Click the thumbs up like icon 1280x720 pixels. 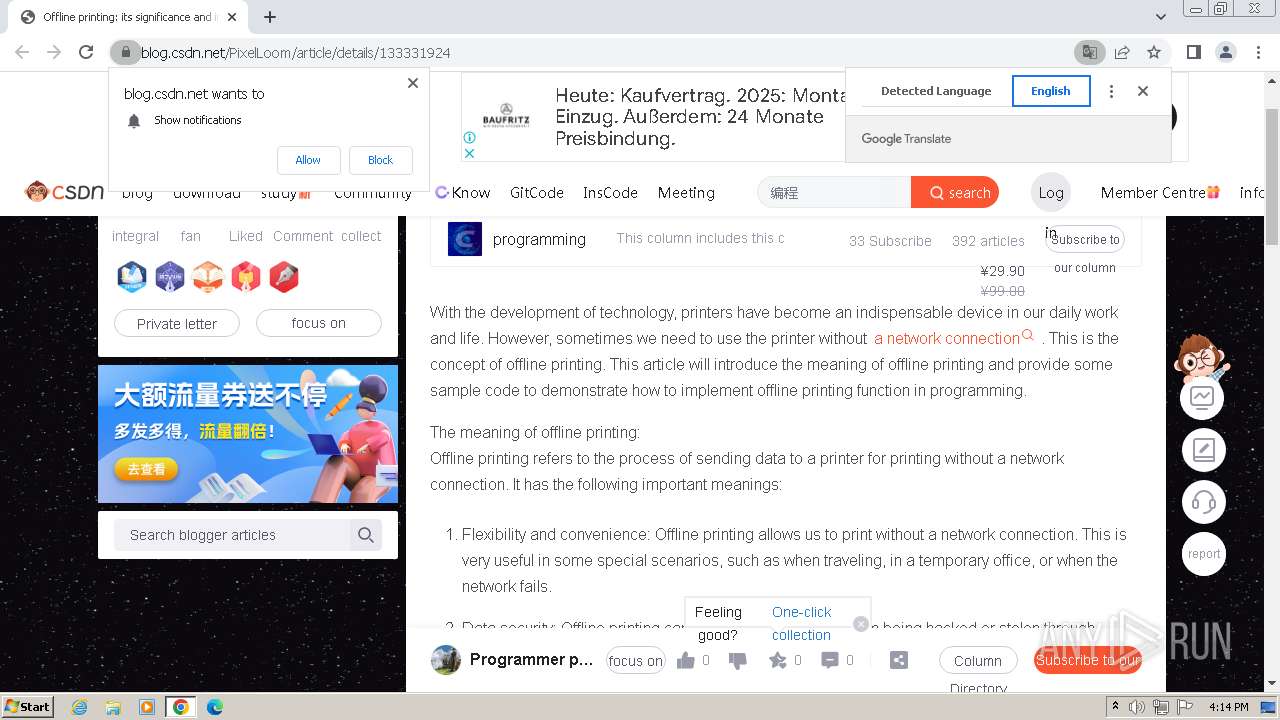tap(686, 660)
